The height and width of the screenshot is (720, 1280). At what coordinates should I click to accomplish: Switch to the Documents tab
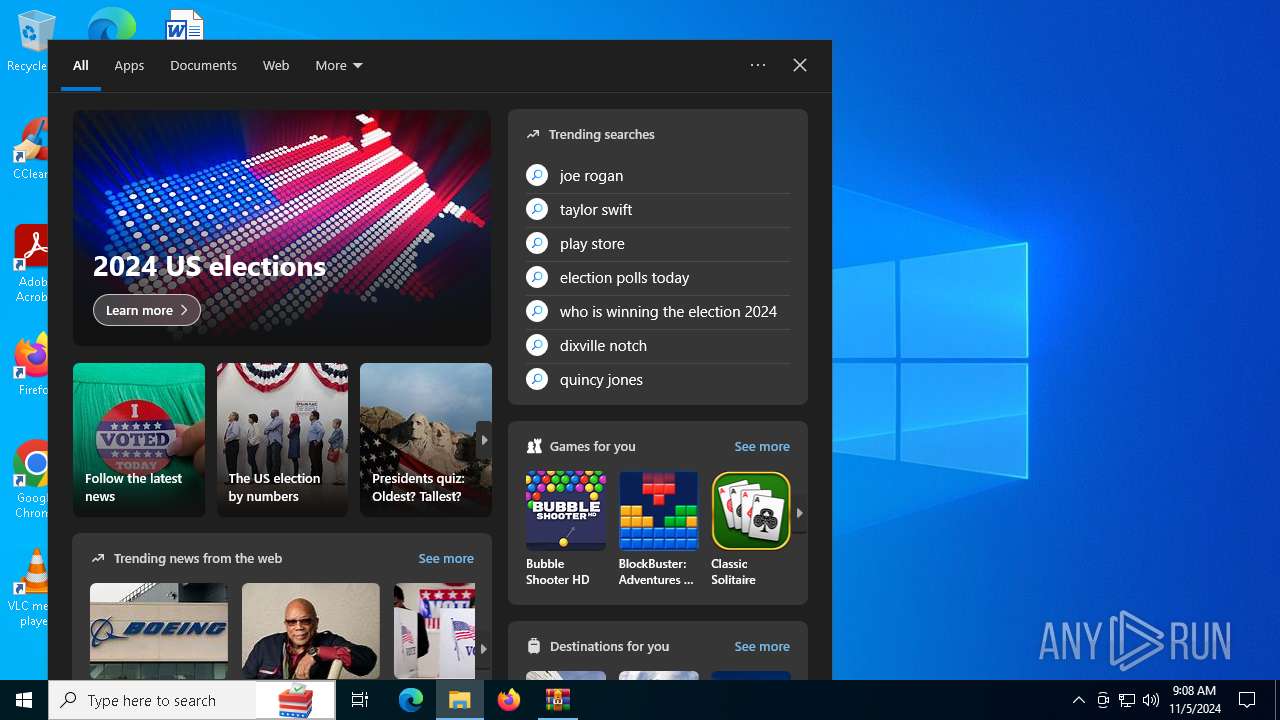(x=203, y=65)
